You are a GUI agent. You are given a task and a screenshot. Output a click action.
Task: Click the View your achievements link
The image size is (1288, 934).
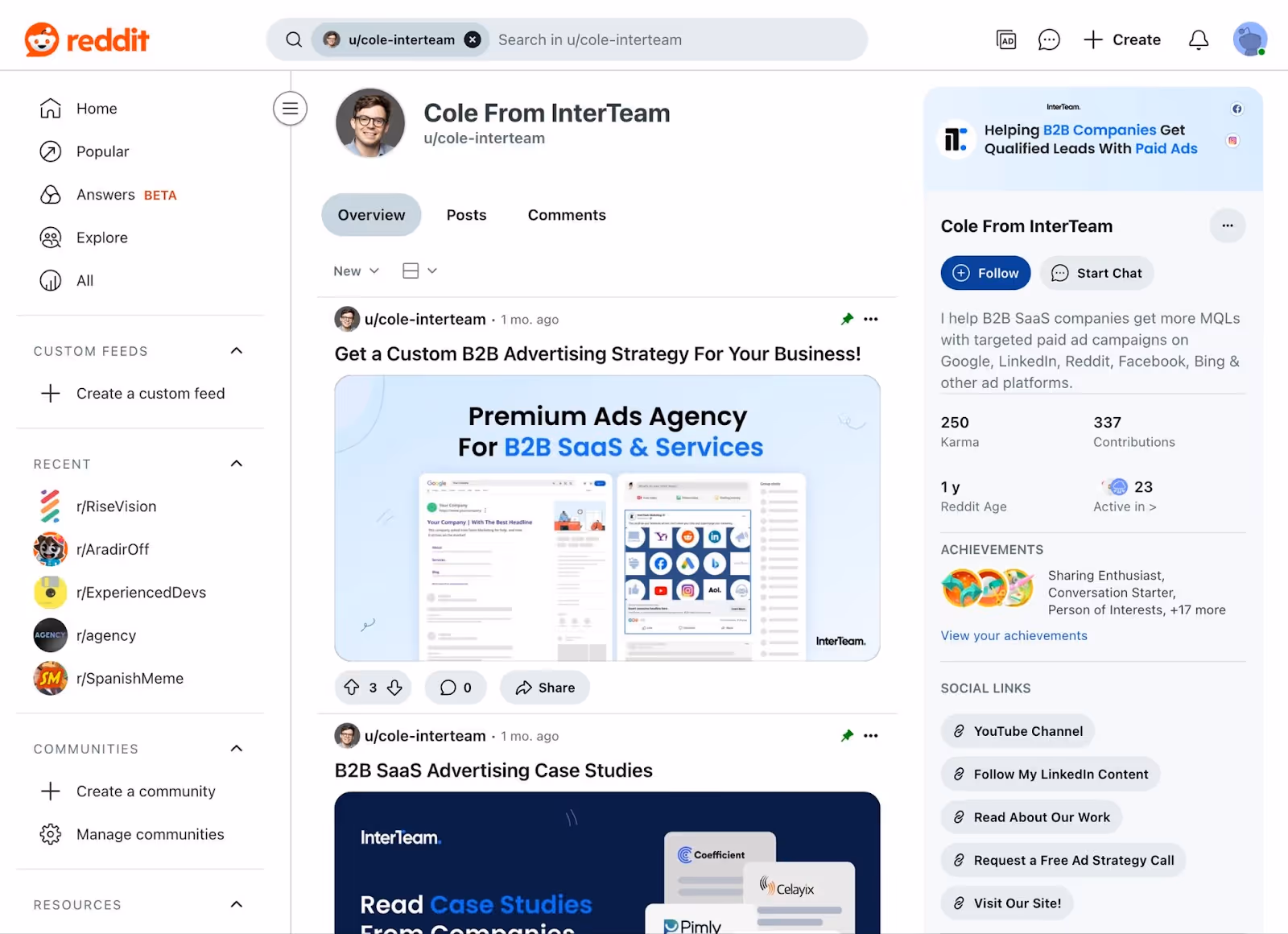tap(1013, 635)
